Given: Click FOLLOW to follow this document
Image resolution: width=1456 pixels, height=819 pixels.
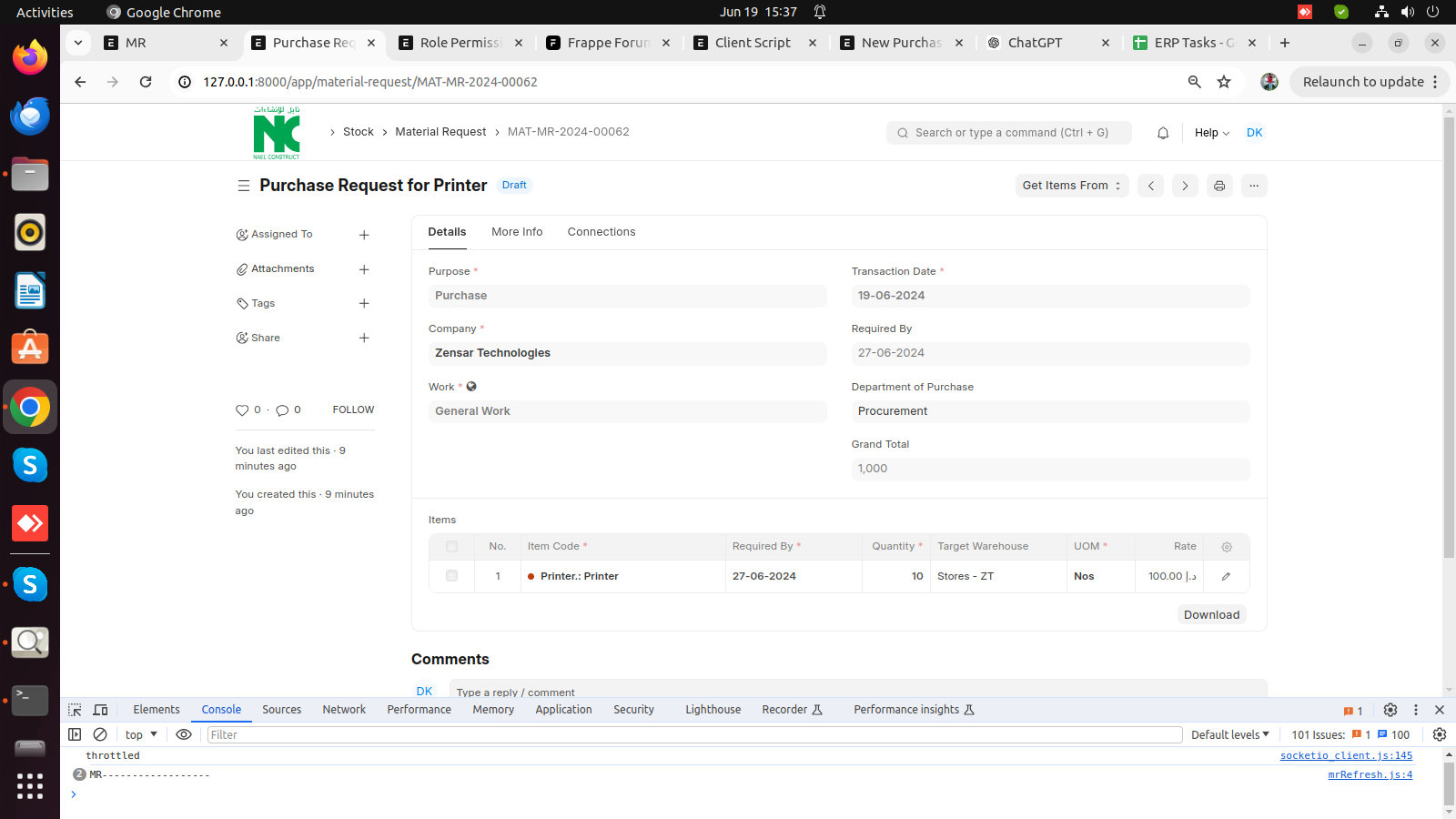Looking at the screenshot, I should click(x=353, y=410).
